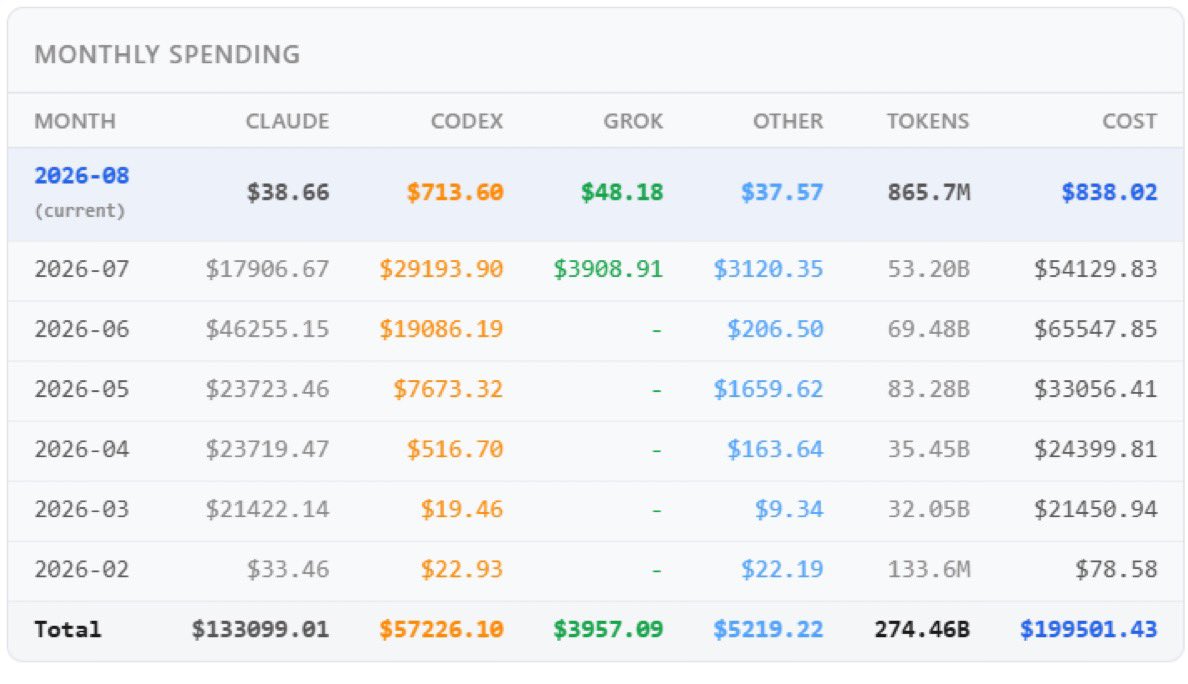Click the MONTH column header
This screenshot has height=684, width=1188.
[75, 121]
